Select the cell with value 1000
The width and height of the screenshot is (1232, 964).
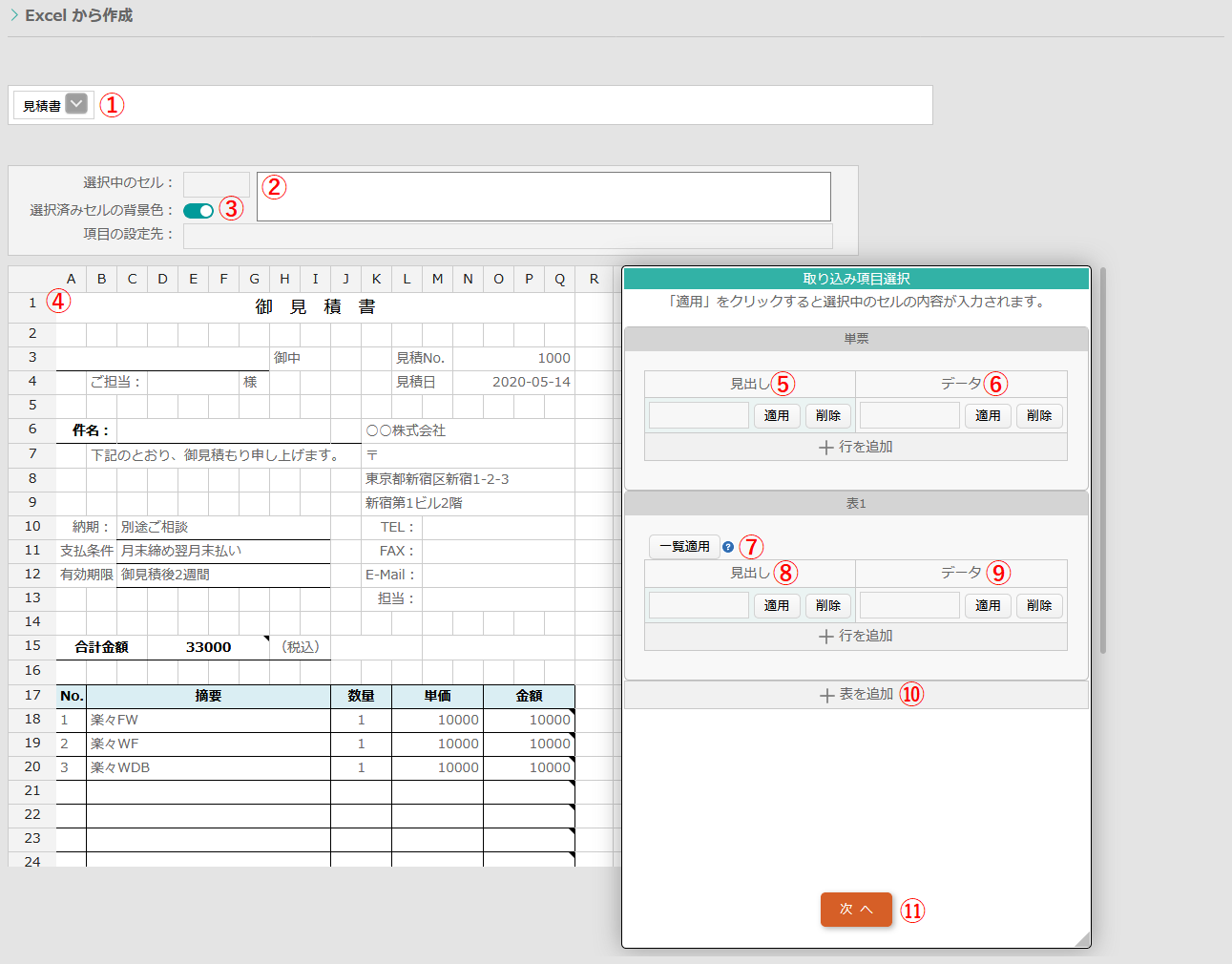click(x=513, y=358)
